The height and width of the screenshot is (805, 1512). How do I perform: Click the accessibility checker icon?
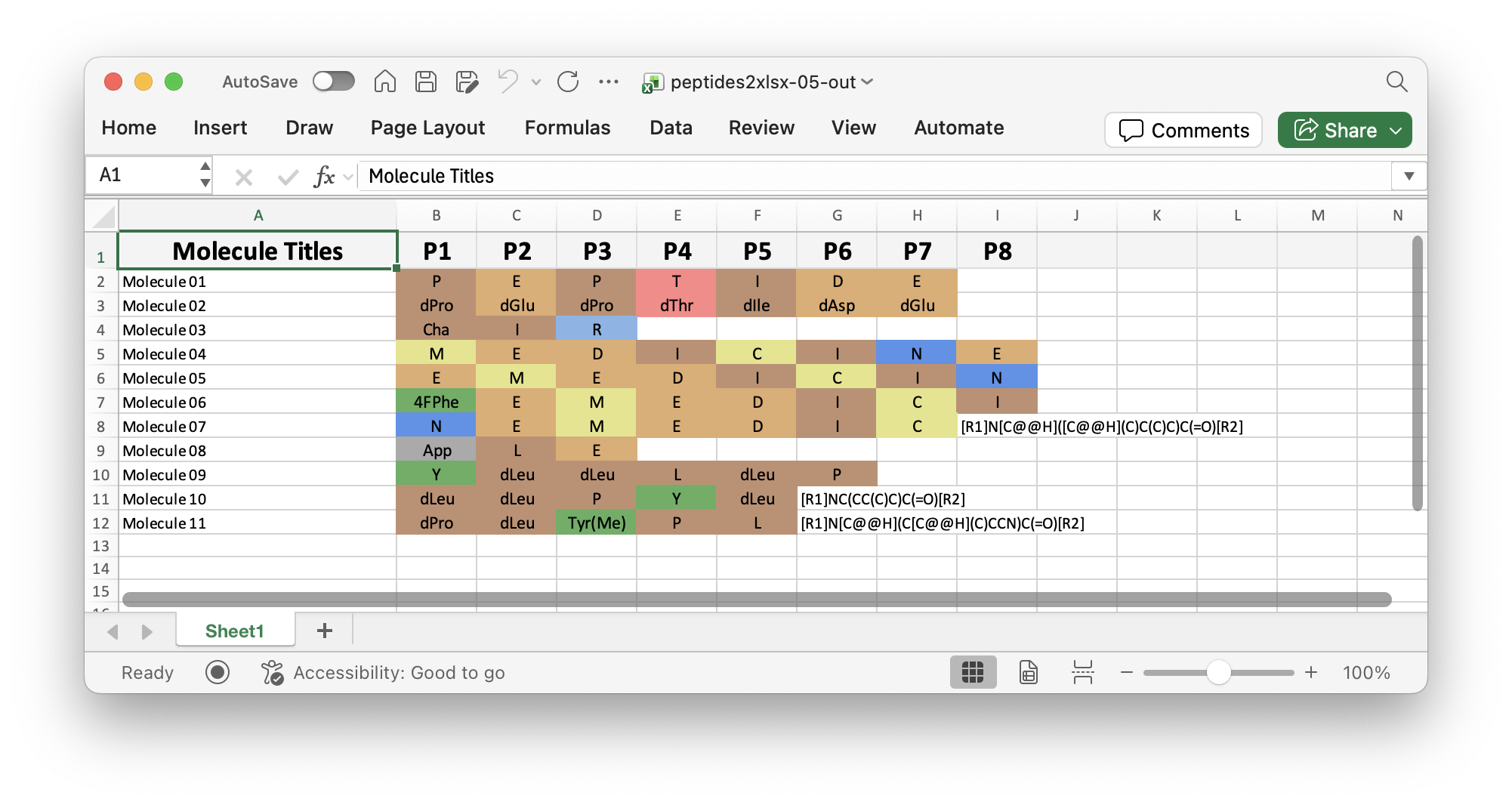tap(272, 672)
